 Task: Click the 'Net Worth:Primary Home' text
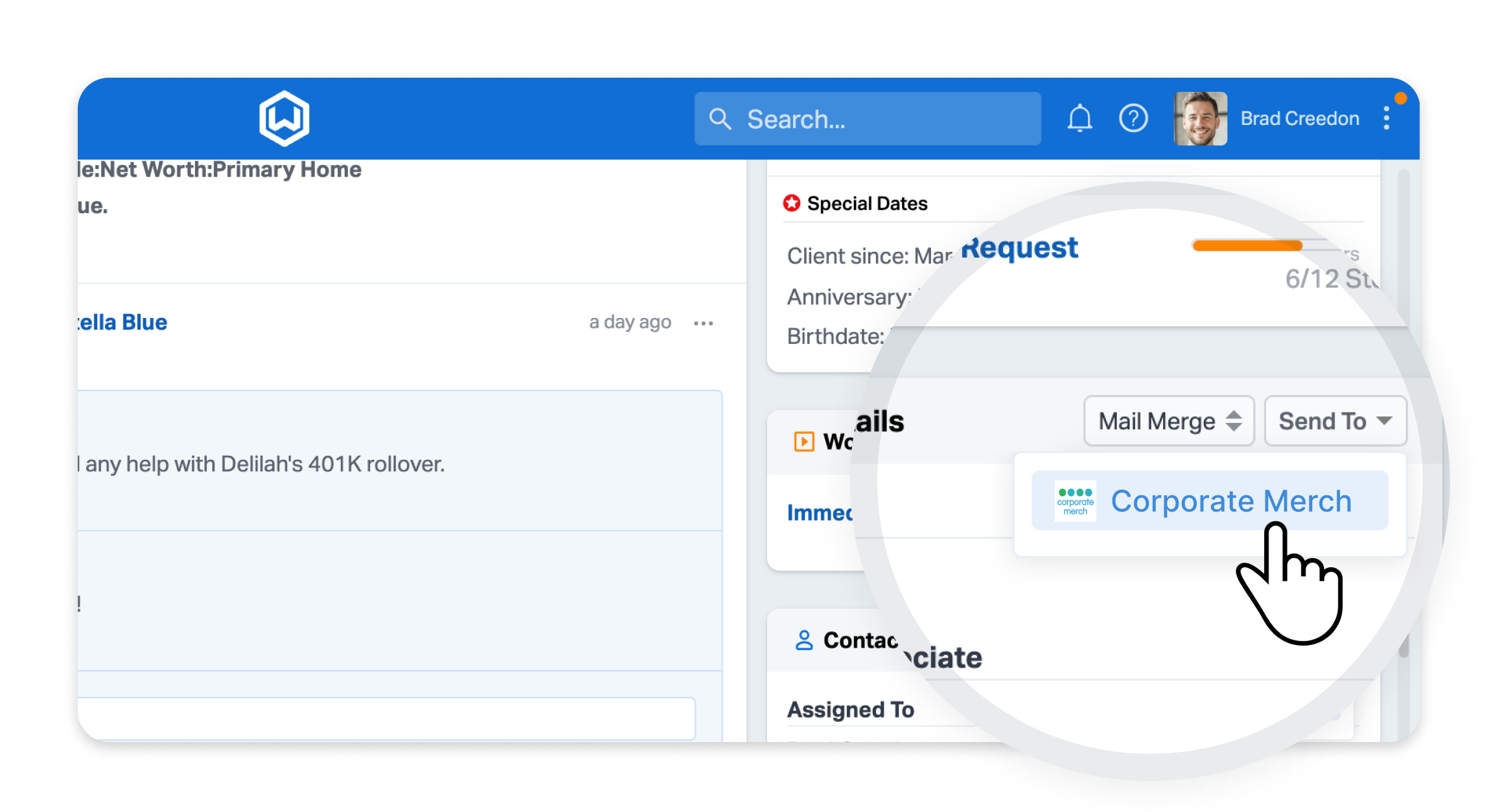pos(231,170)
